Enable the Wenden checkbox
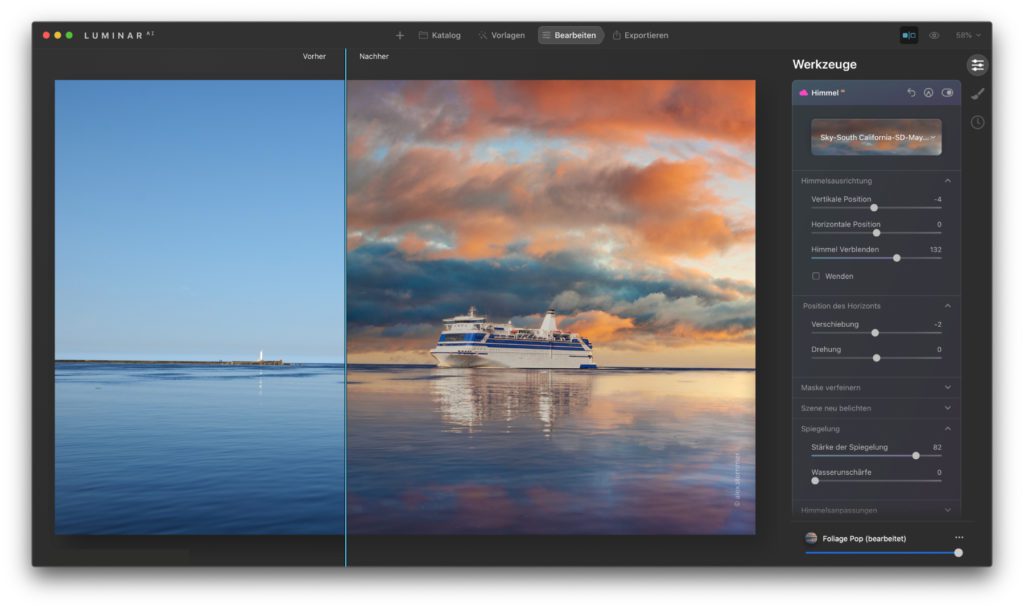 (818, 275)
